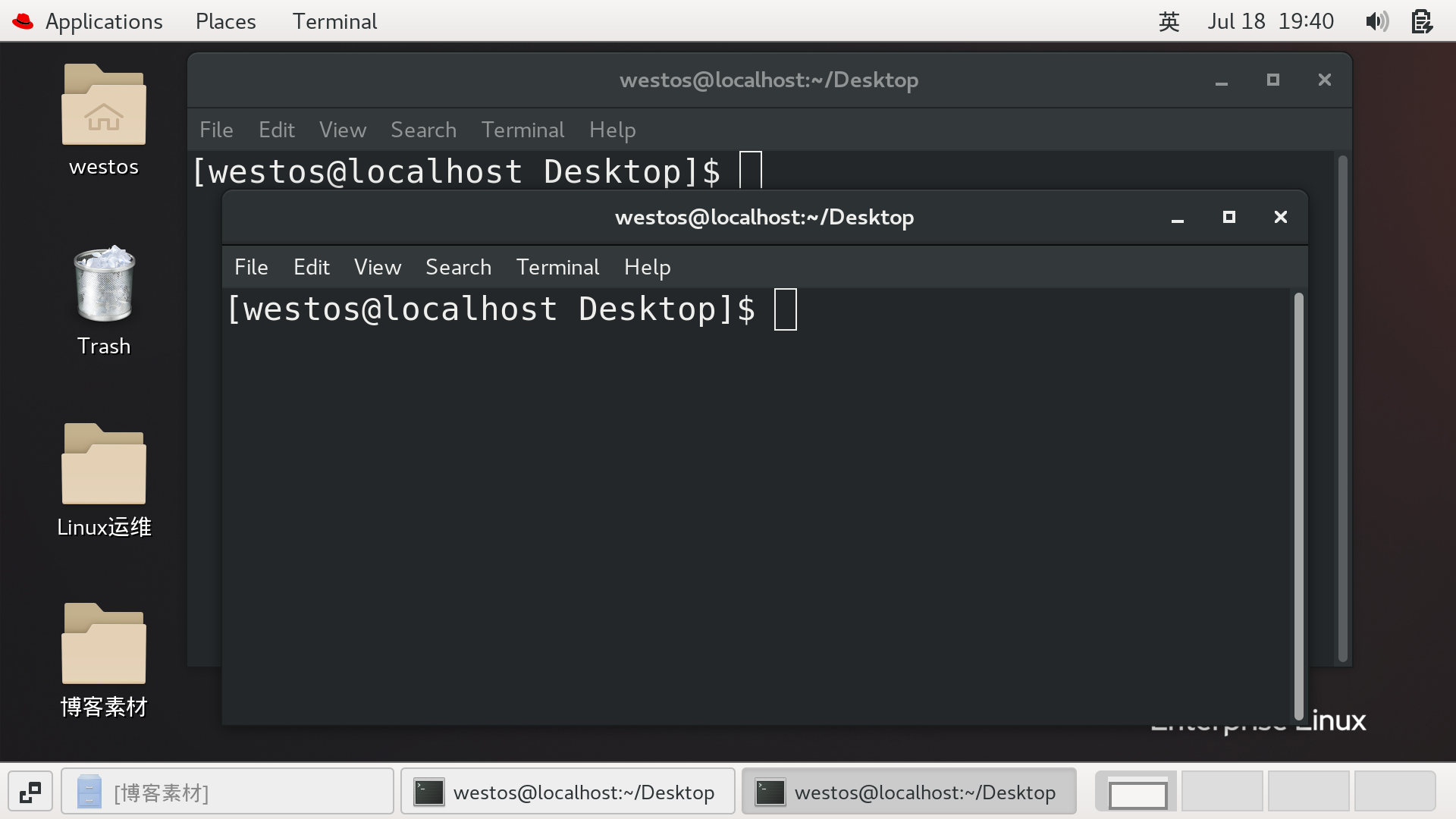Open the westos home folder icon

(x=104, y=105)
